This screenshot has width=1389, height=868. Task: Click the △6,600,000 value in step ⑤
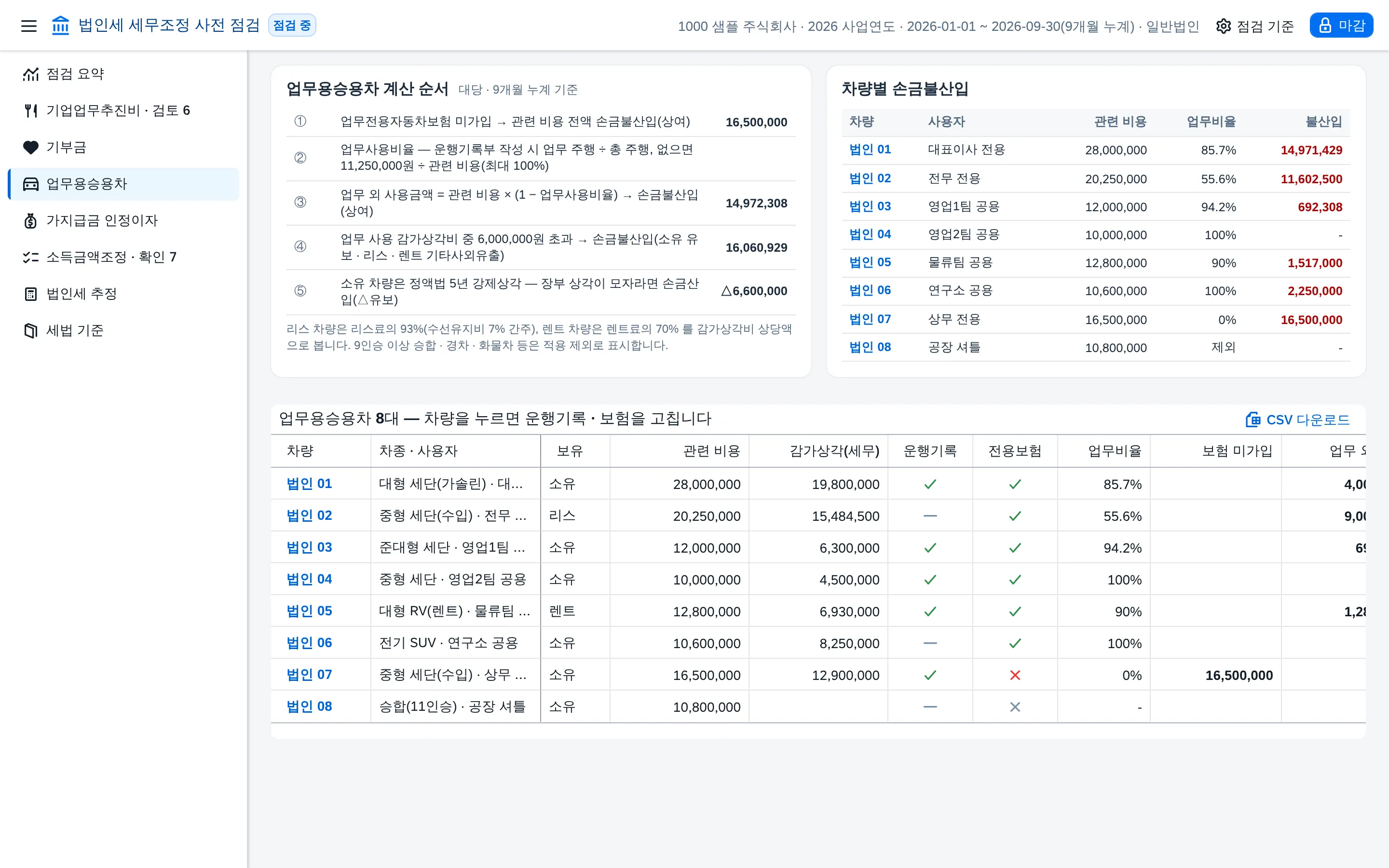754,292
